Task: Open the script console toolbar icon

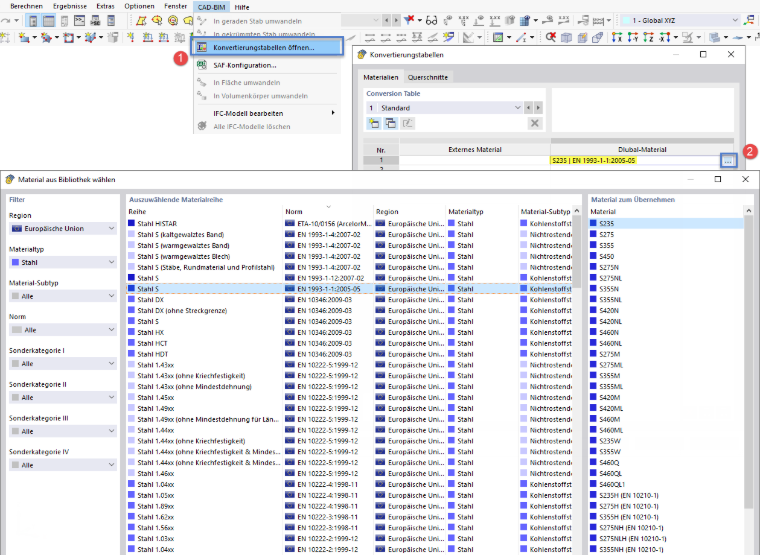Action: point(79,20)
